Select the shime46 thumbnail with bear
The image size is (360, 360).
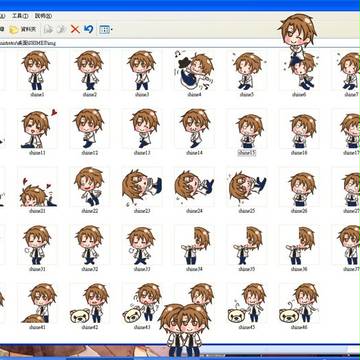click(299, 303)
